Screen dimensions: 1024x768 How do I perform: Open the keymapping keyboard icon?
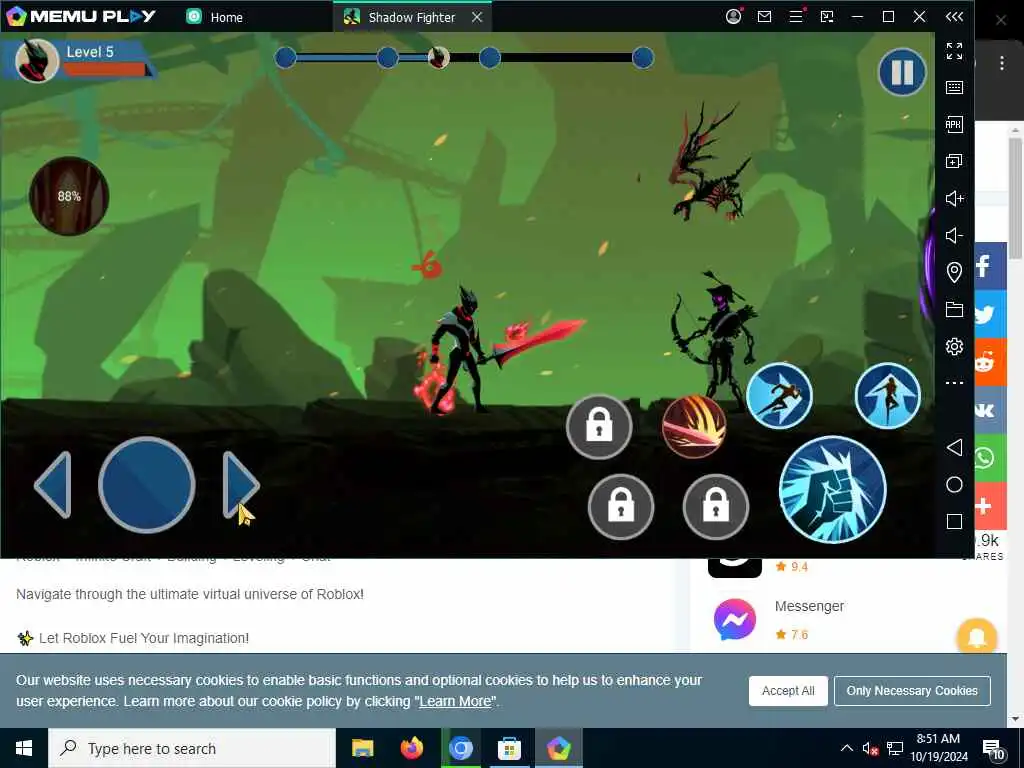pos(954,88)
